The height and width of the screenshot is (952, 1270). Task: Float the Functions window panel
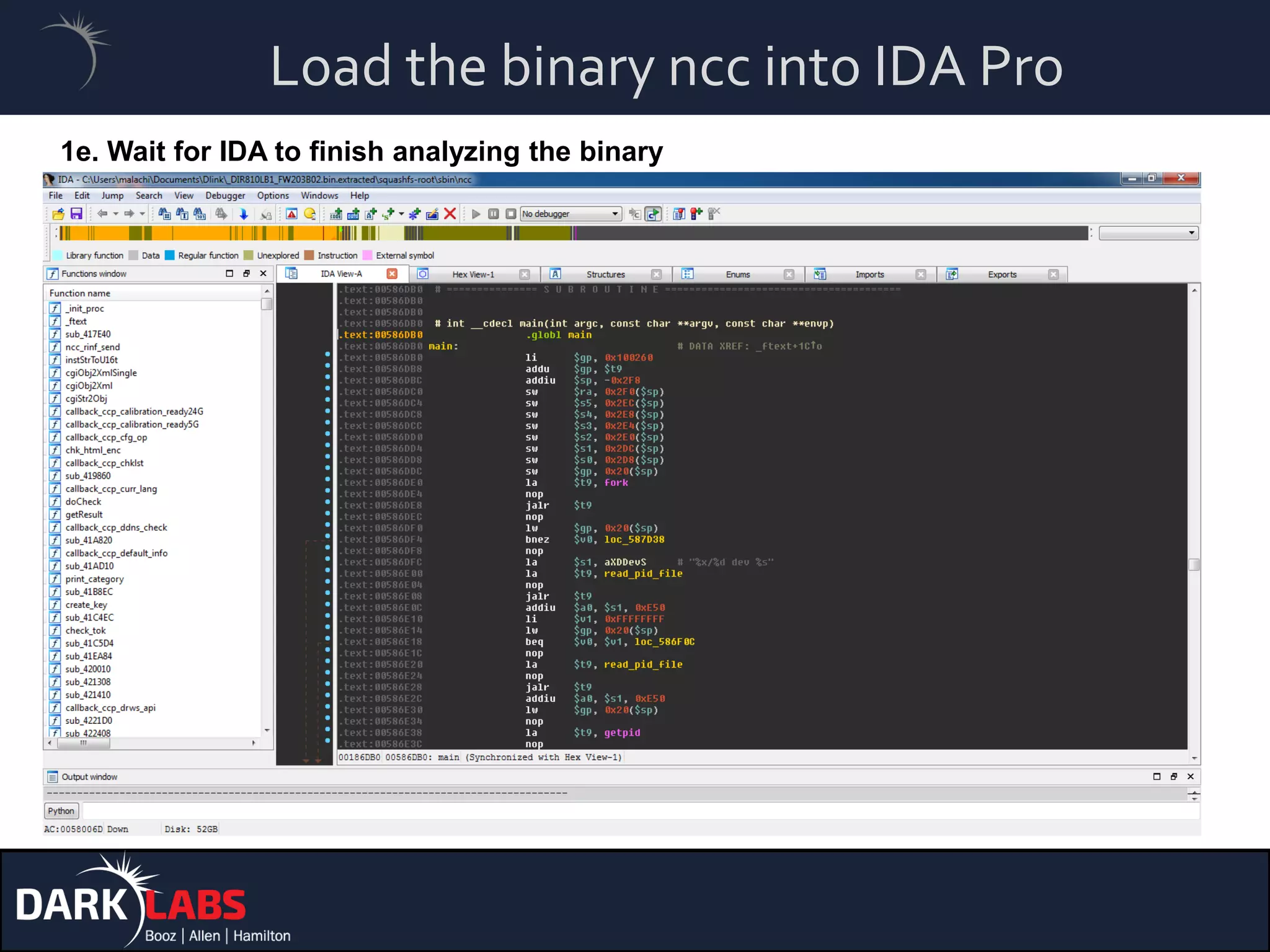coord(246,273)
